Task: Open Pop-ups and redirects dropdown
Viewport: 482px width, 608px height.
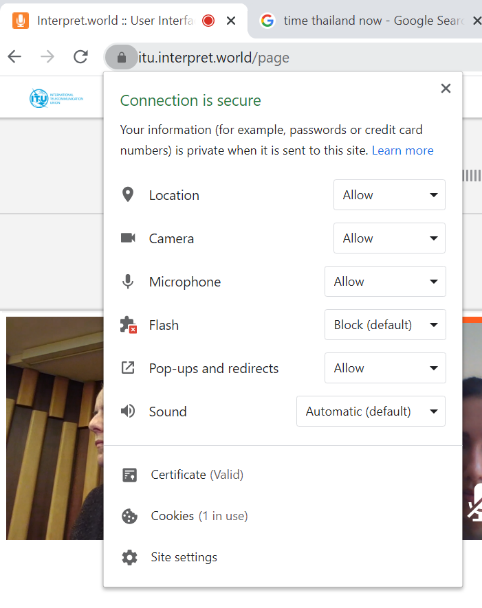Action: coord(385,368)
